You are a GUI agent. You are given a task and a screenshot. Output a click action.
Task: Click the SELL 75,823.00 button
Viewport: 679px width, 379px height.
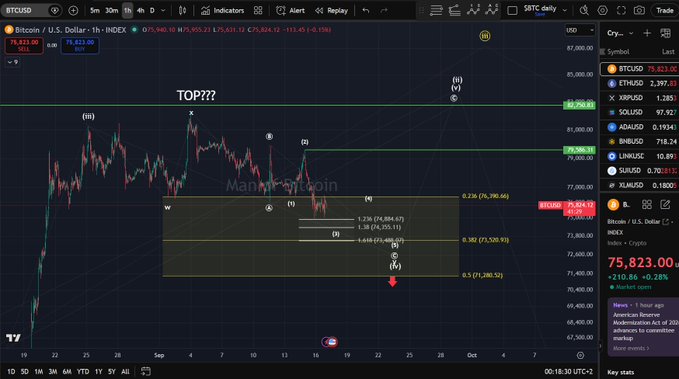24,45
